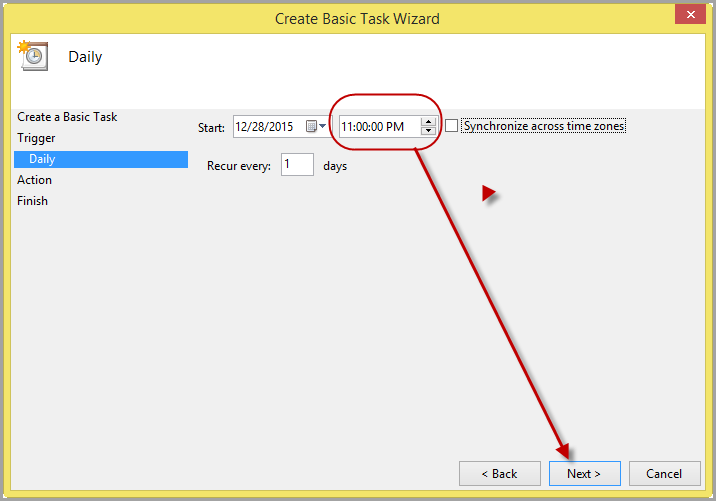Go back with the < Back button
Image resolution: width=716 pixels, height=501 pixels.
(x=500, y=474)
